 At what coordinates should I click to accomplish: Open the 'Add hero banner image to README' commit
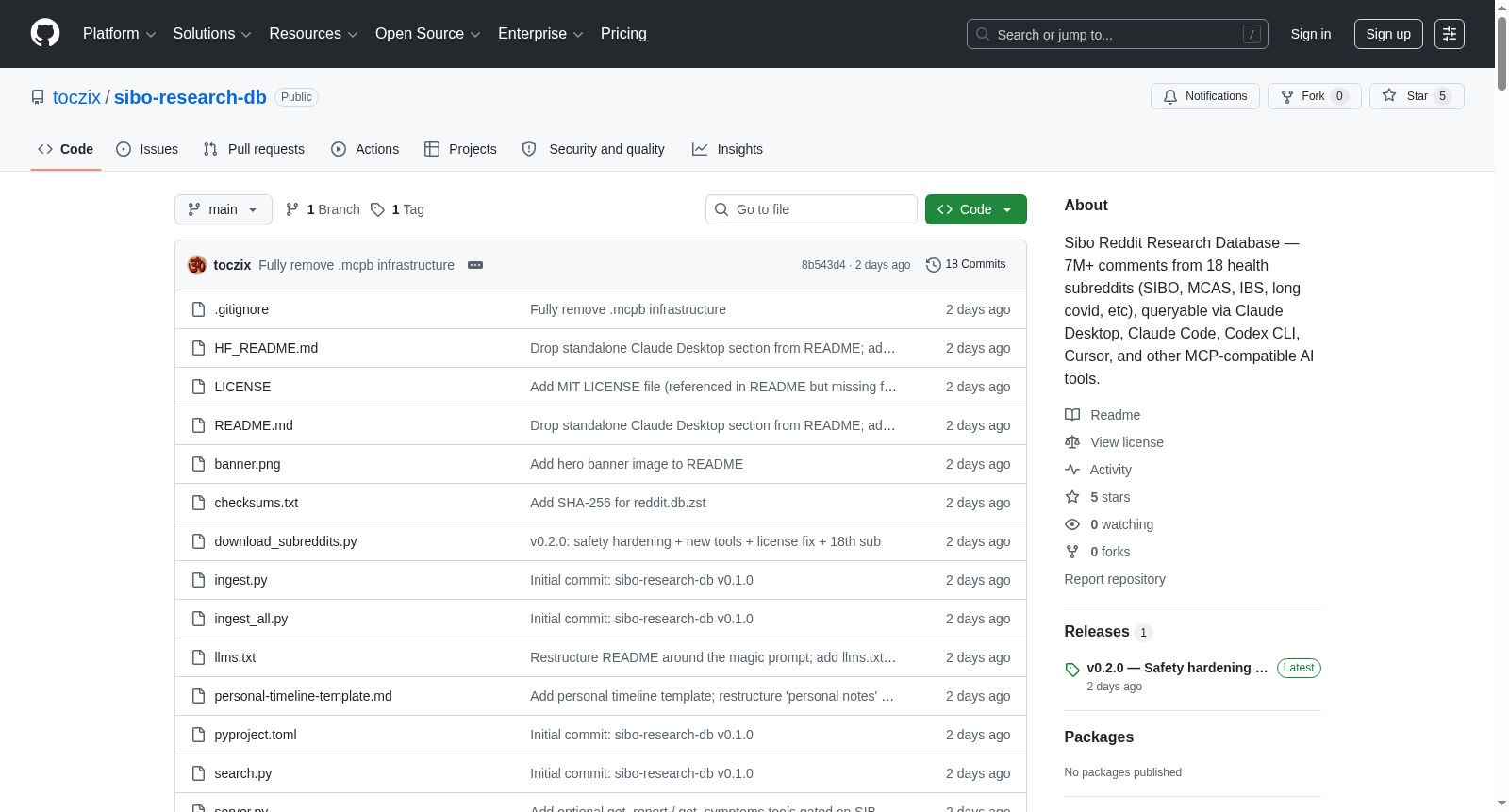click(x=637, y=464)
